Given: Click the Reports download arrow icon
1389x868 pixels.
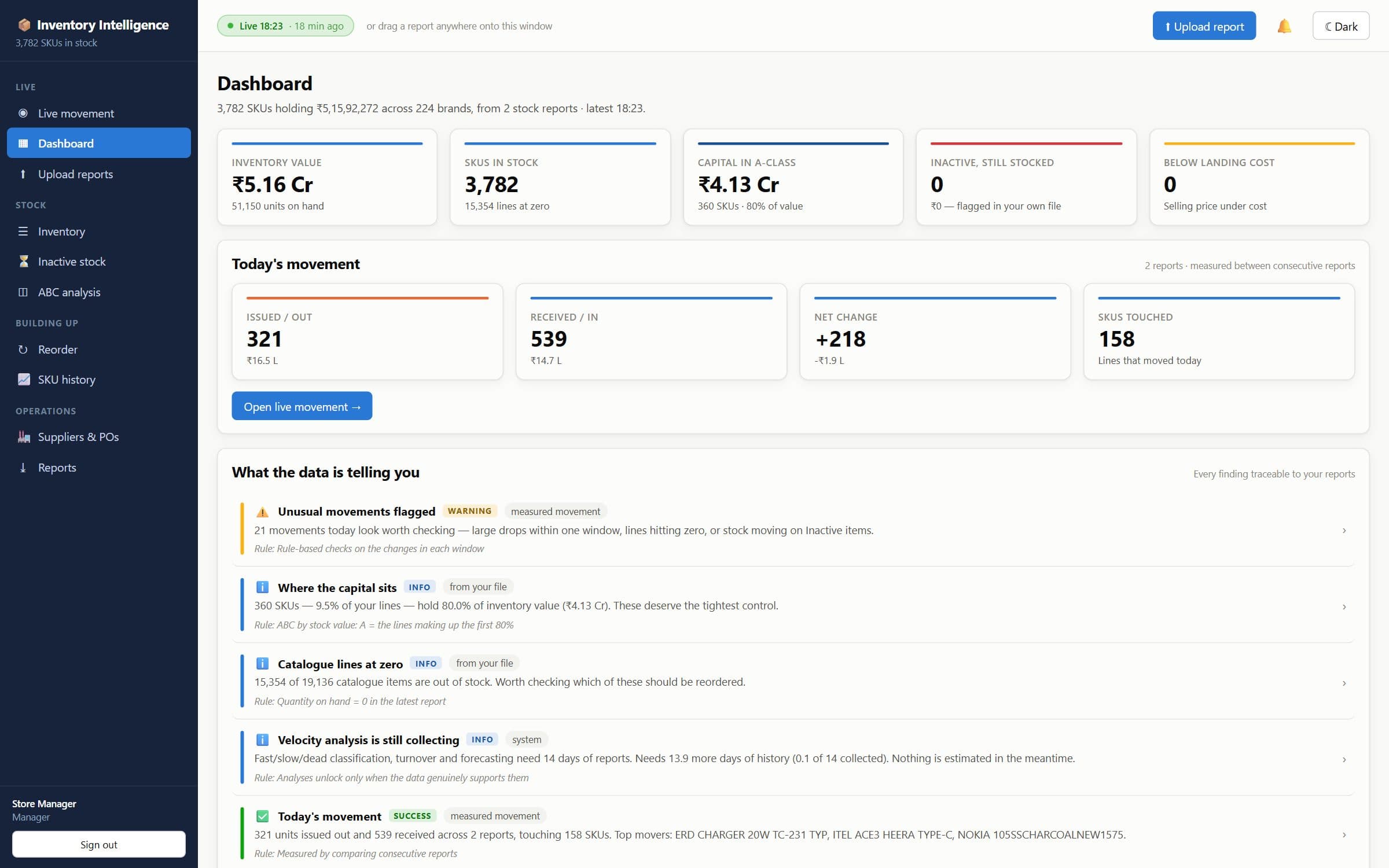Looking at the screenshot, I should (23, 468).
